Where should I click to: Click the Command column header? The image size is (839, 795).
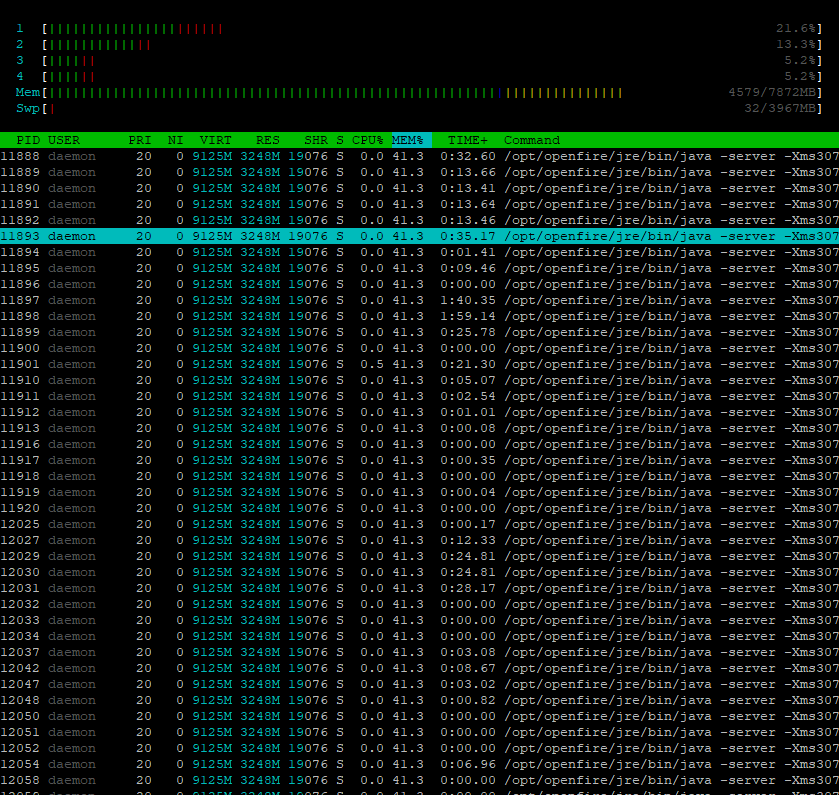click(532, 140)
